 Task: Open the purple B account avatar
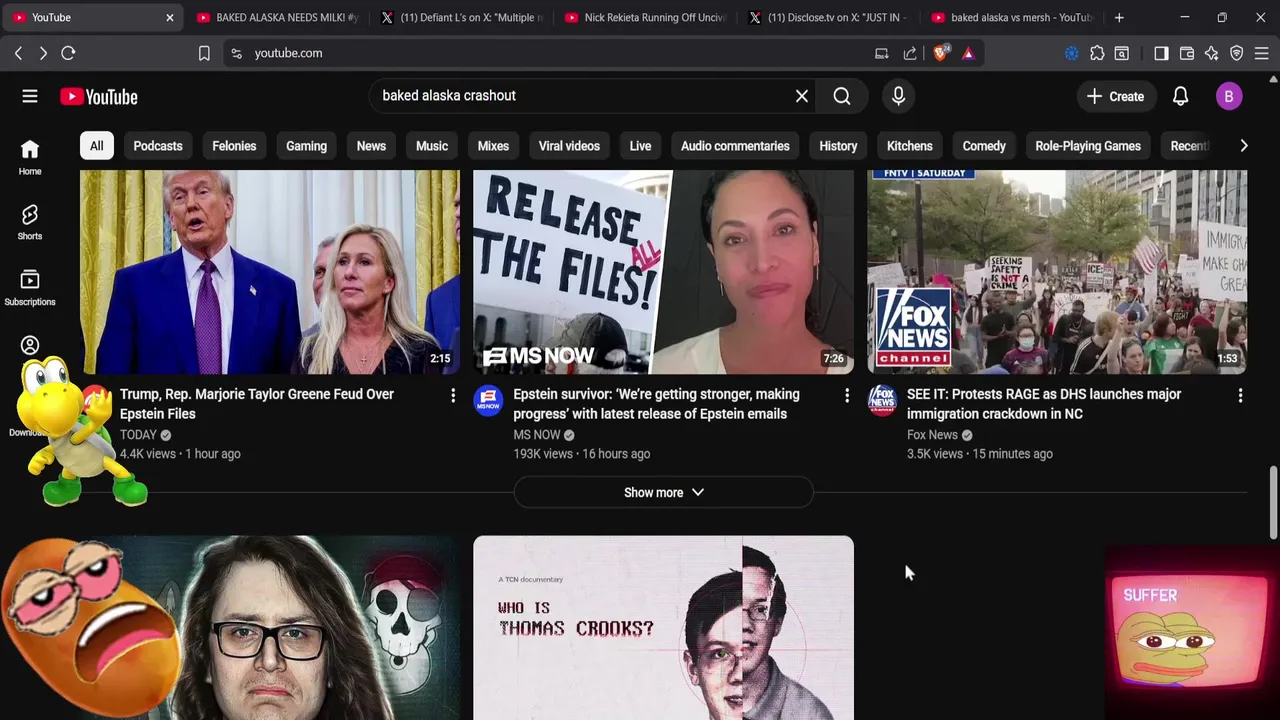click(x=1229, y=96)
